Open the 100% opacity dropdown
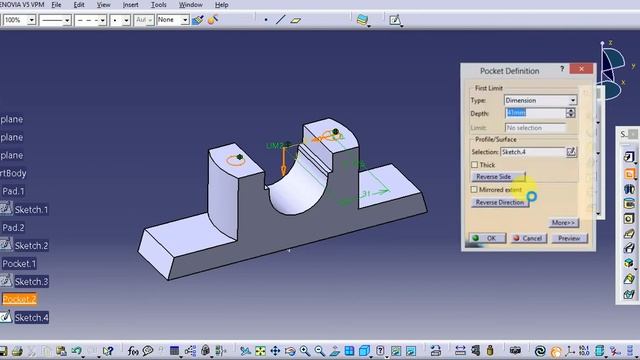This screenshot has width=640, height=360. click(31, 20)
